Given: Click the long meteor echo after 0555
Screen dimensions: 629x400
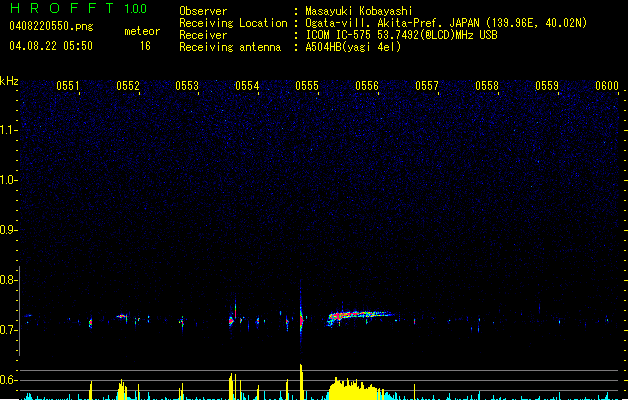Looking at the screenshot, I should (361, 317).
